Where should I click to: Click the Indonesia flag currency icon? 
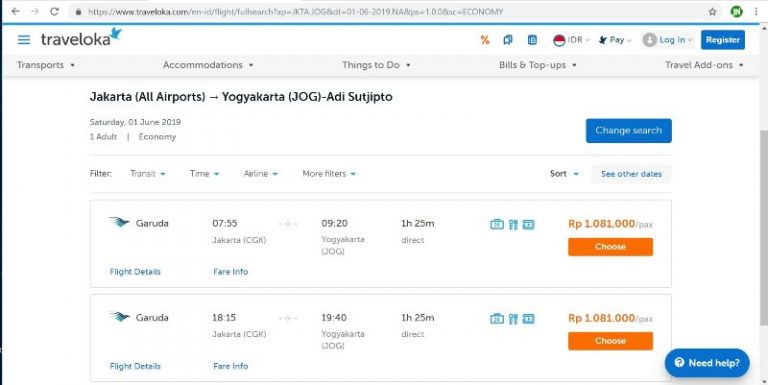[559, 40]
